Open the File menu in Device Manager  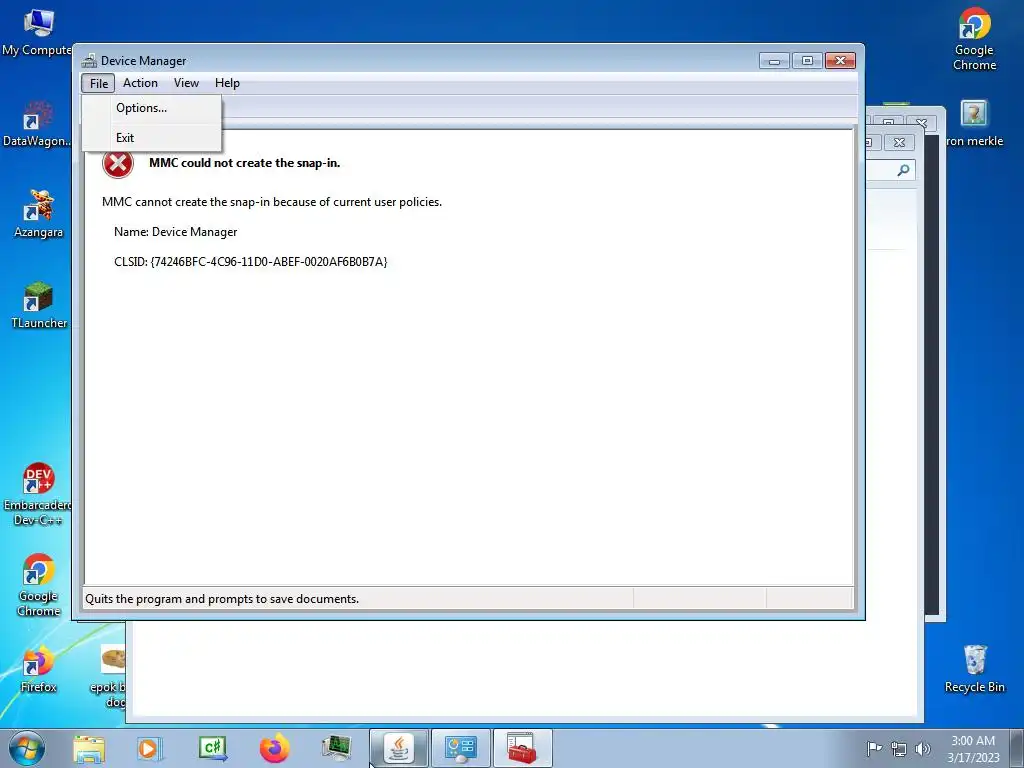[x=99, y=83]
